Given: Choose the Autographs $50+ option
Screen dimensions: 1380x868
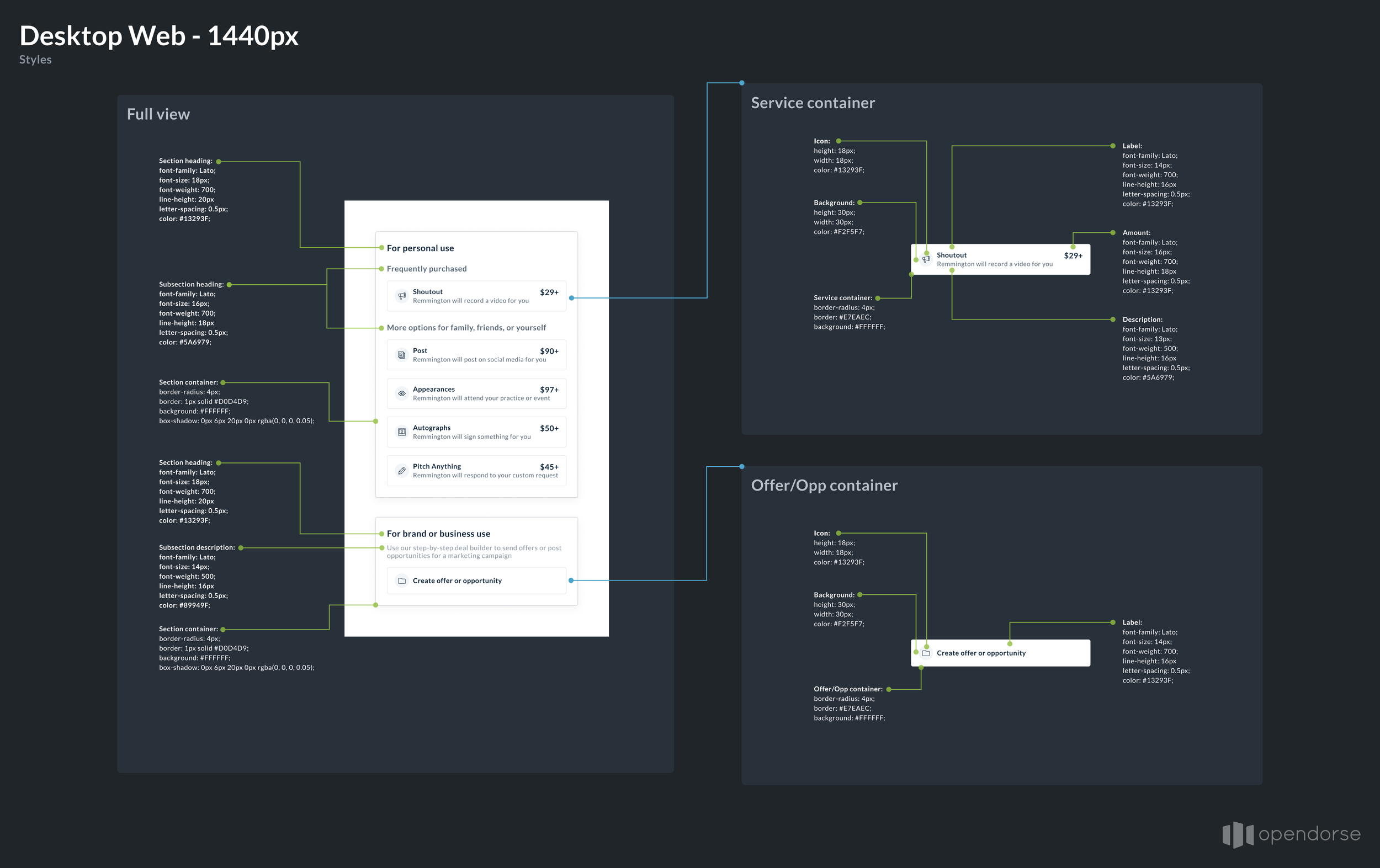Looking at the screenshot, I should pyautogui.click(x=476, y=432).
